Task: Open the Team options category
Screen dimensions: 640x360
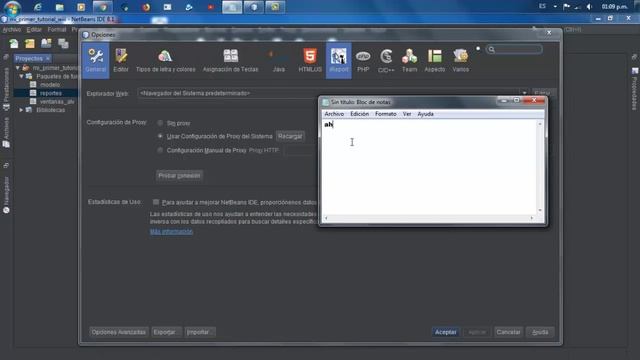Action: (409, 60)
